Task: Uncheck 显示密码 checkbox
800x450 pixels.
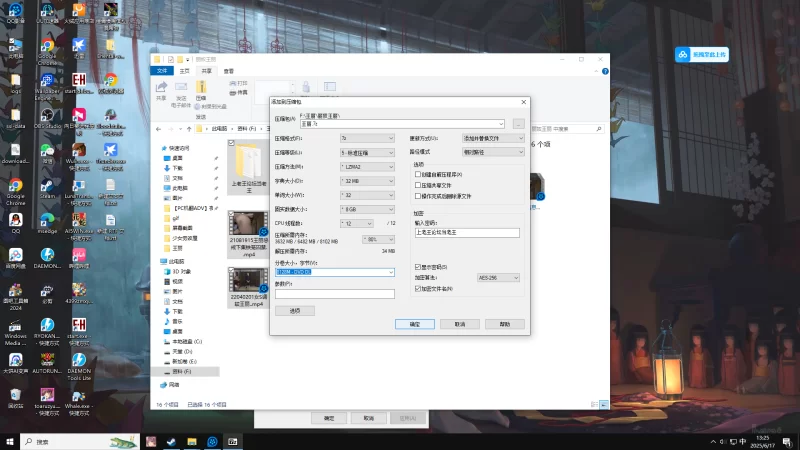Action: pyautogui.click(x=418, y=267)
